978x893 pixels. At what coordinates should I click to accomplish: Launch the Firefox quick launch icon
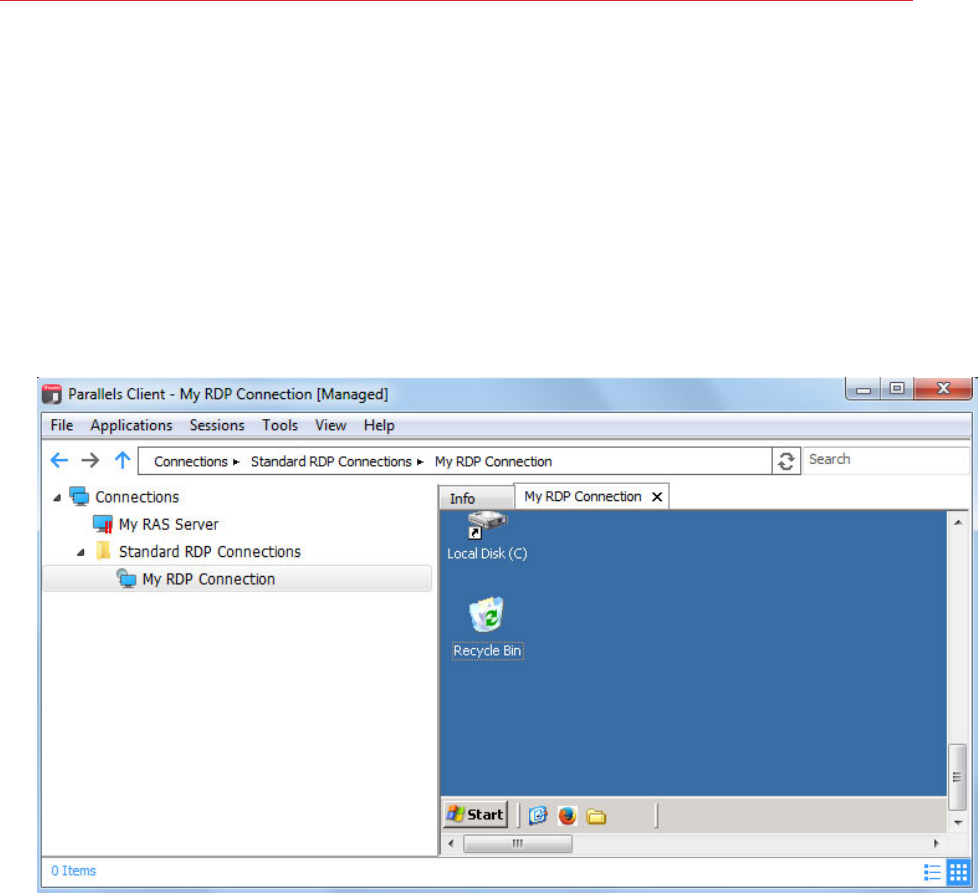pos(567,815)
